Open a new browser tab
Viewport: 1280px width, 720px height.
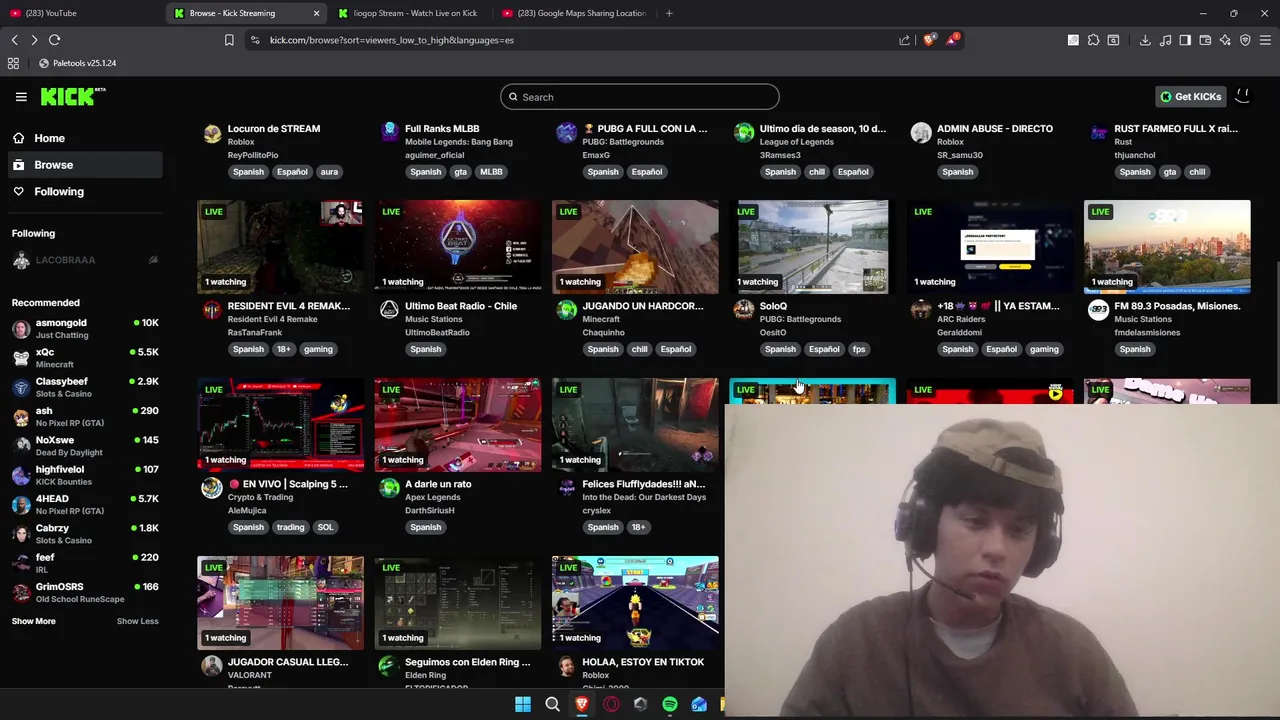(x=669, y=13)
